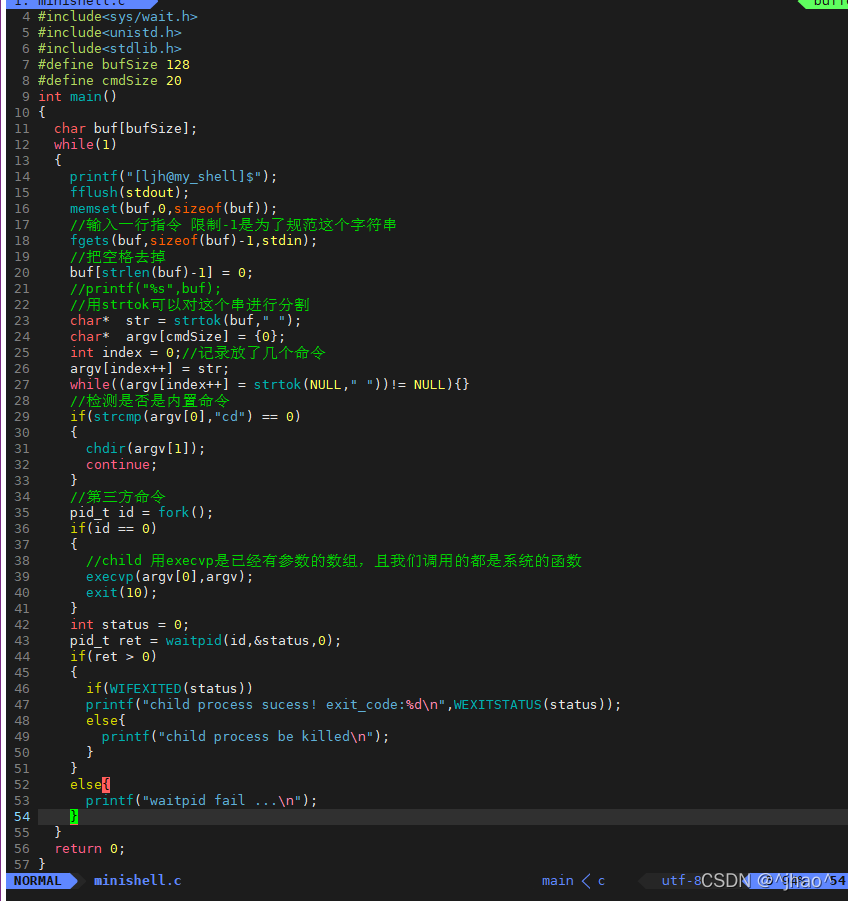Click the minishell.c filename in status line

click(x=137, y=880)
